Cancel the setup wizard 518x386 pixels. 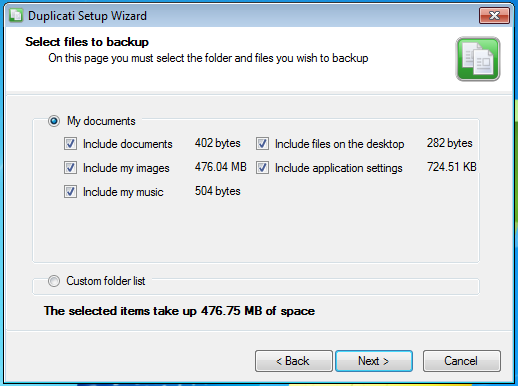pos(462,361)
